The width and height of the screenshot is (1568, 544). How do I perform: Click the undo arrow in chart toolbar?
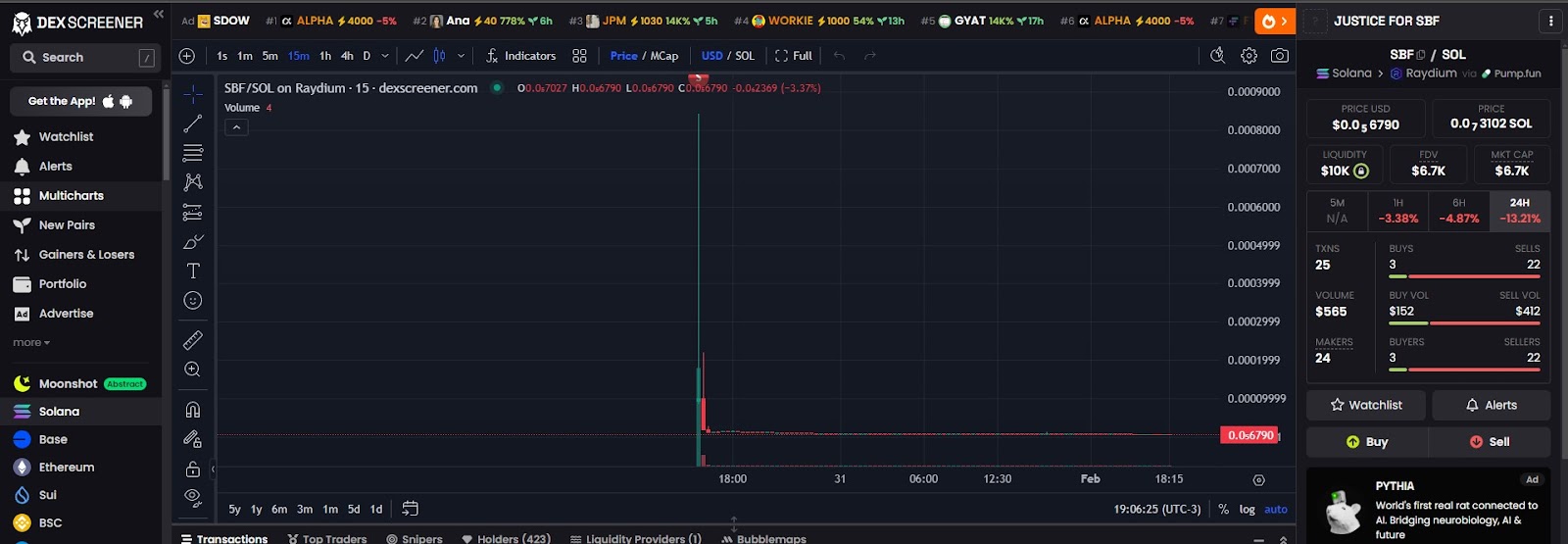coord(839,56)
